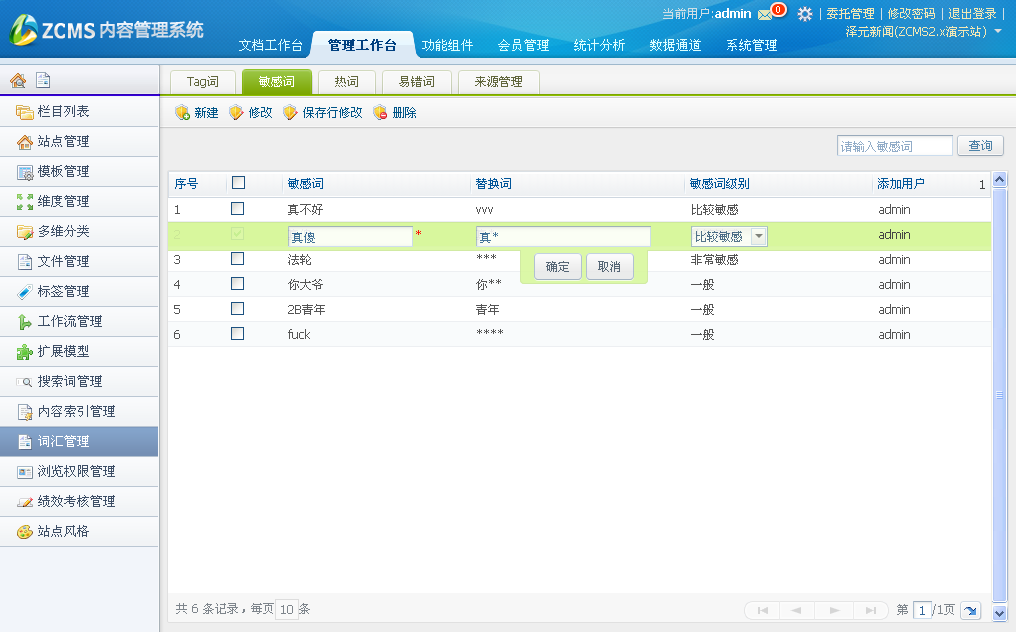
Task: Click the 删除 (Delete) toolbar icon
Action: (380, 113)
